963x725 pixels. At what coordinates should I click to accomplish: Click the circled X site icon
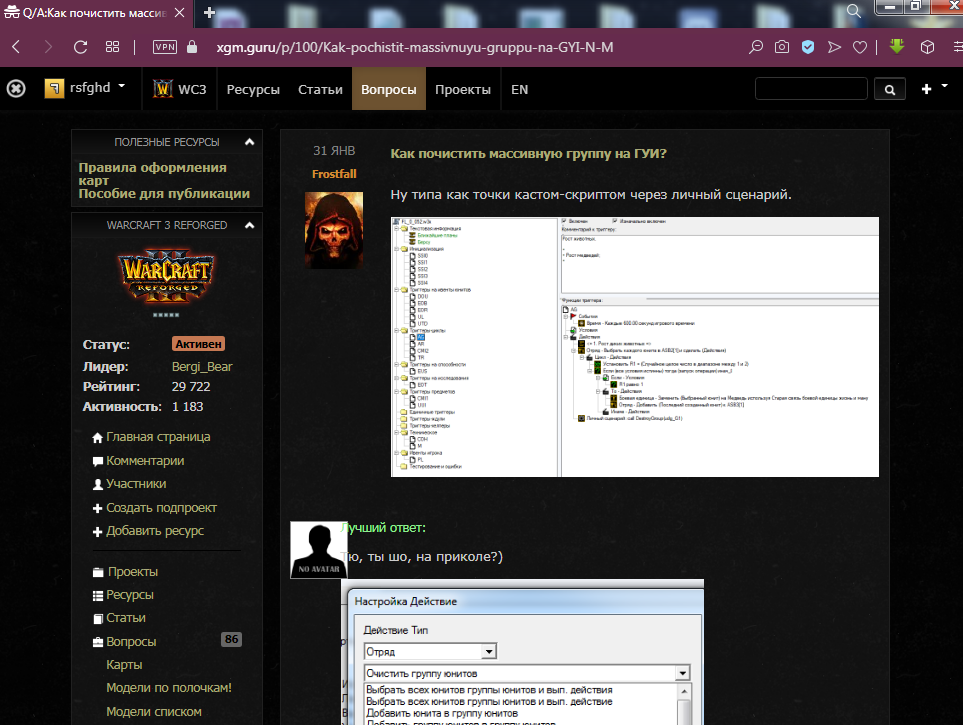click(16, 89)
